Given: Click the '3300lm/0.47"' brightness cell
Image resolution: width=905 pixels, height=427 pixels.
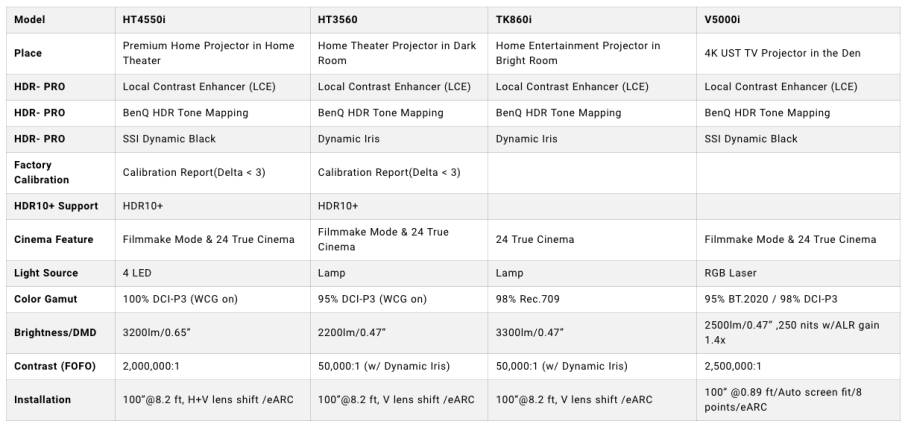Looking at the screenshot, I should click(x=530, y=333).
